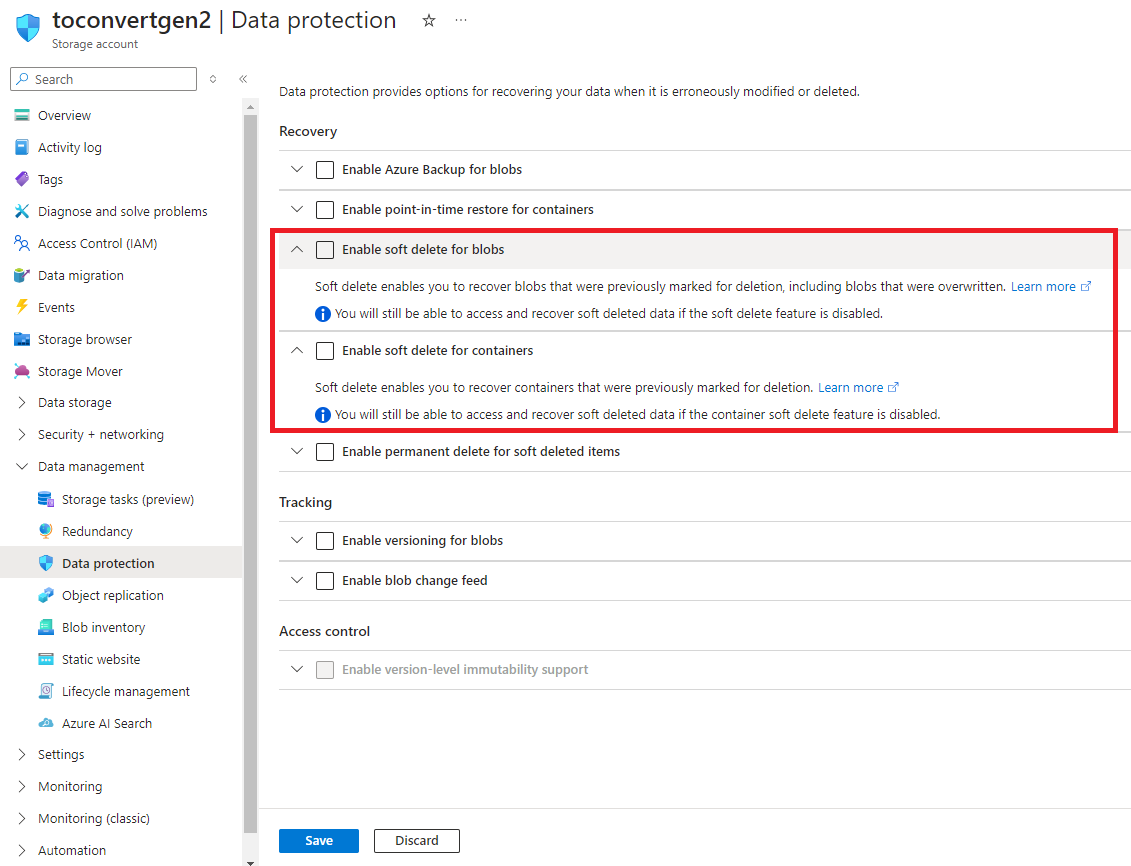The height and width of the screenshot is (866, 1131).
Task: Expand the Security + networking menu group
Action: pyautogui.click(x=22, y=435)
